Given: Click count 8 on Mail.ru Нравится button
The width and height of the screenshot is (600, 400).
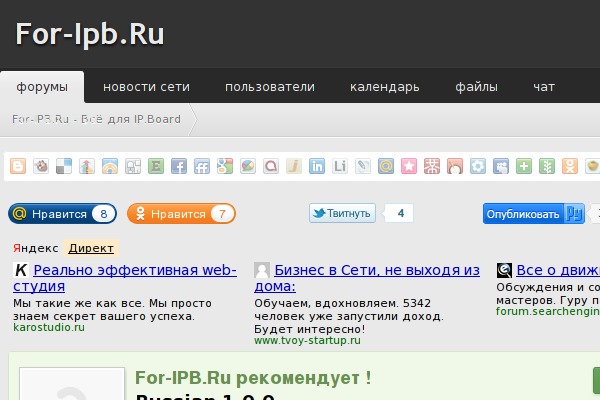Looking at the screenshot, I should click(104, 214).
